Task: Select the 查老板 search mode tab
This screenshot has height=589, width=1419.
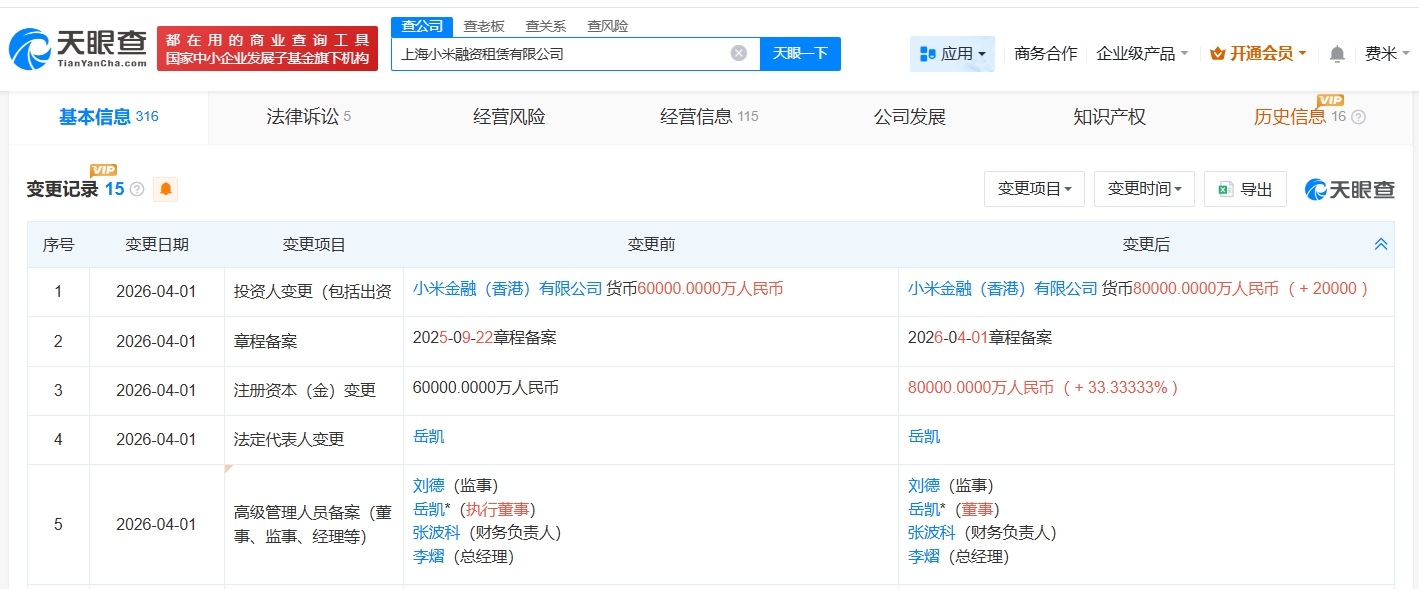Action: click(484, 27)
